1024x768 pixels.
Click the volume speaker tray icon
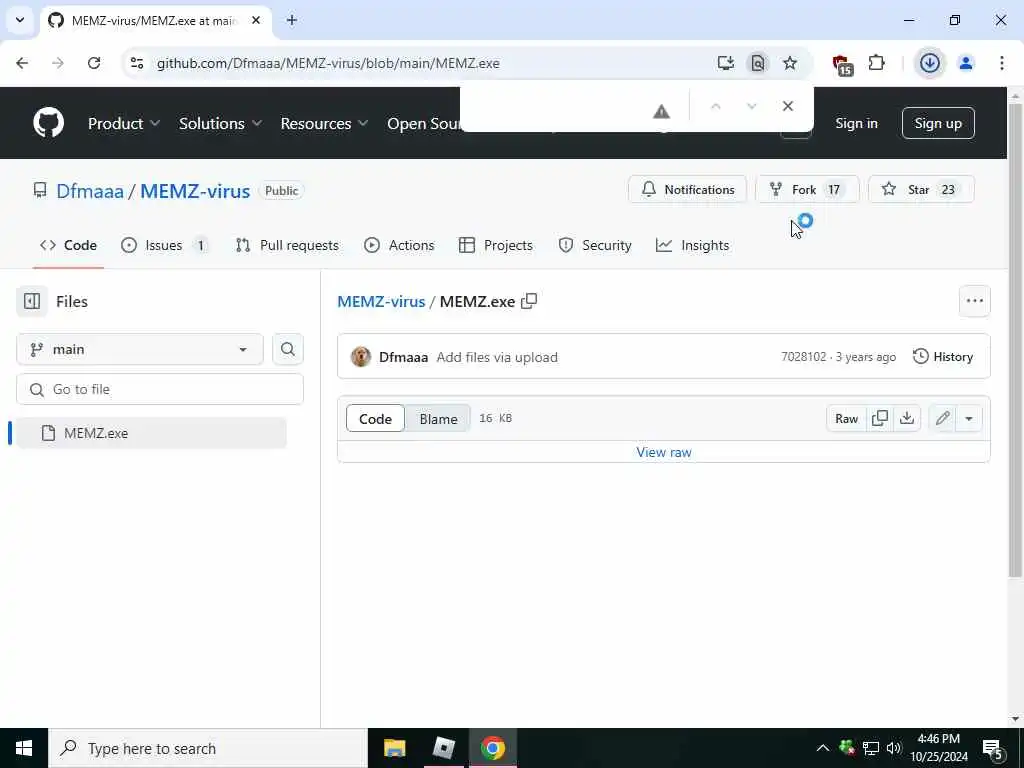[894, 748]
